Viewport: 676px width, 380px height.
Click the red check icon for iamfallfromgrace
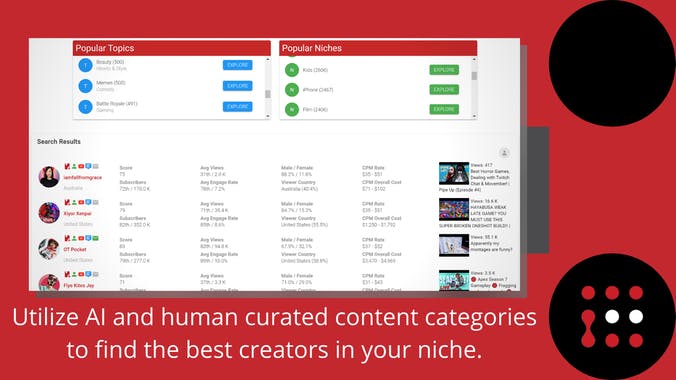pyautogui.click(x=67, y=166)
